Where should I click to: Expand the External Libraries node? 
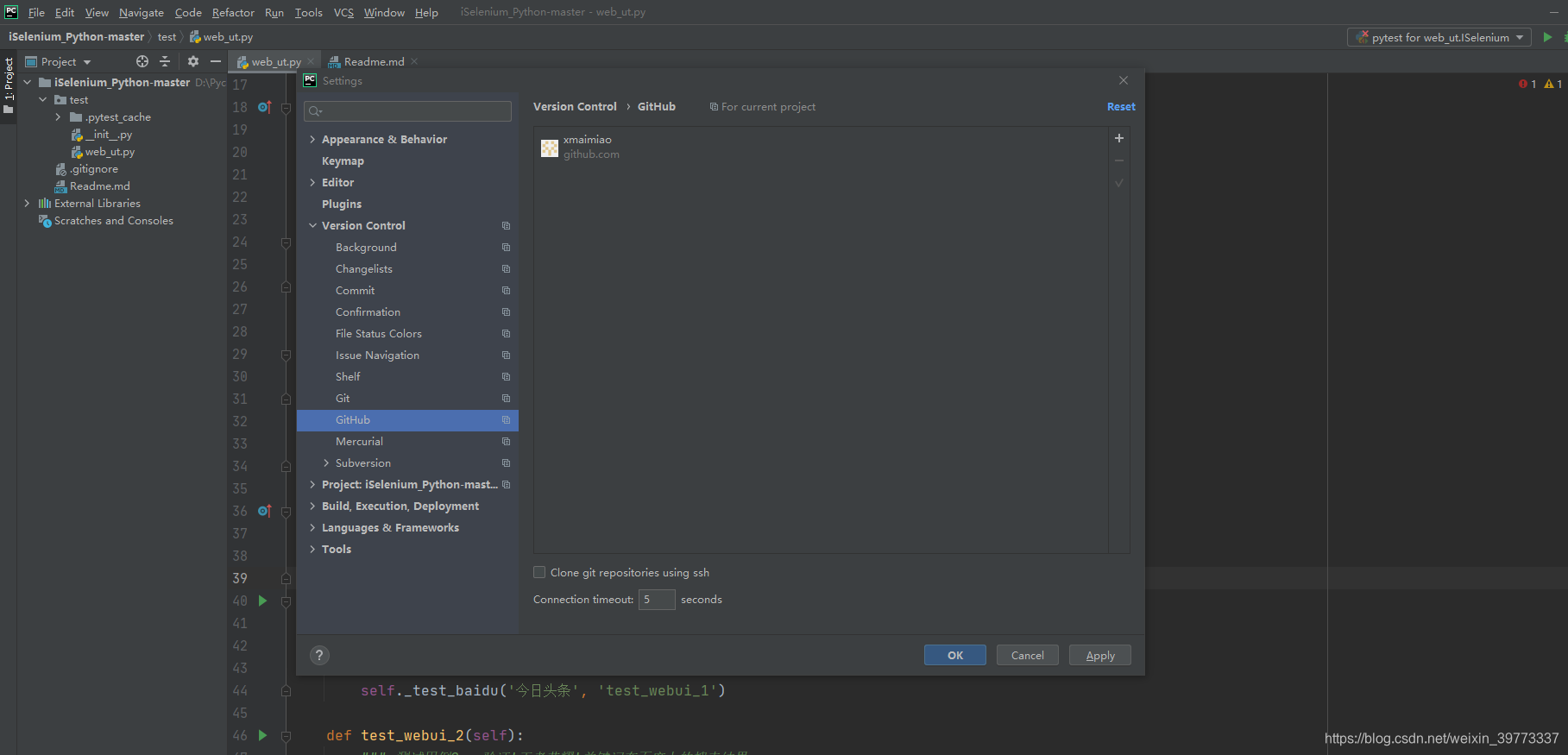pos(27,204)
